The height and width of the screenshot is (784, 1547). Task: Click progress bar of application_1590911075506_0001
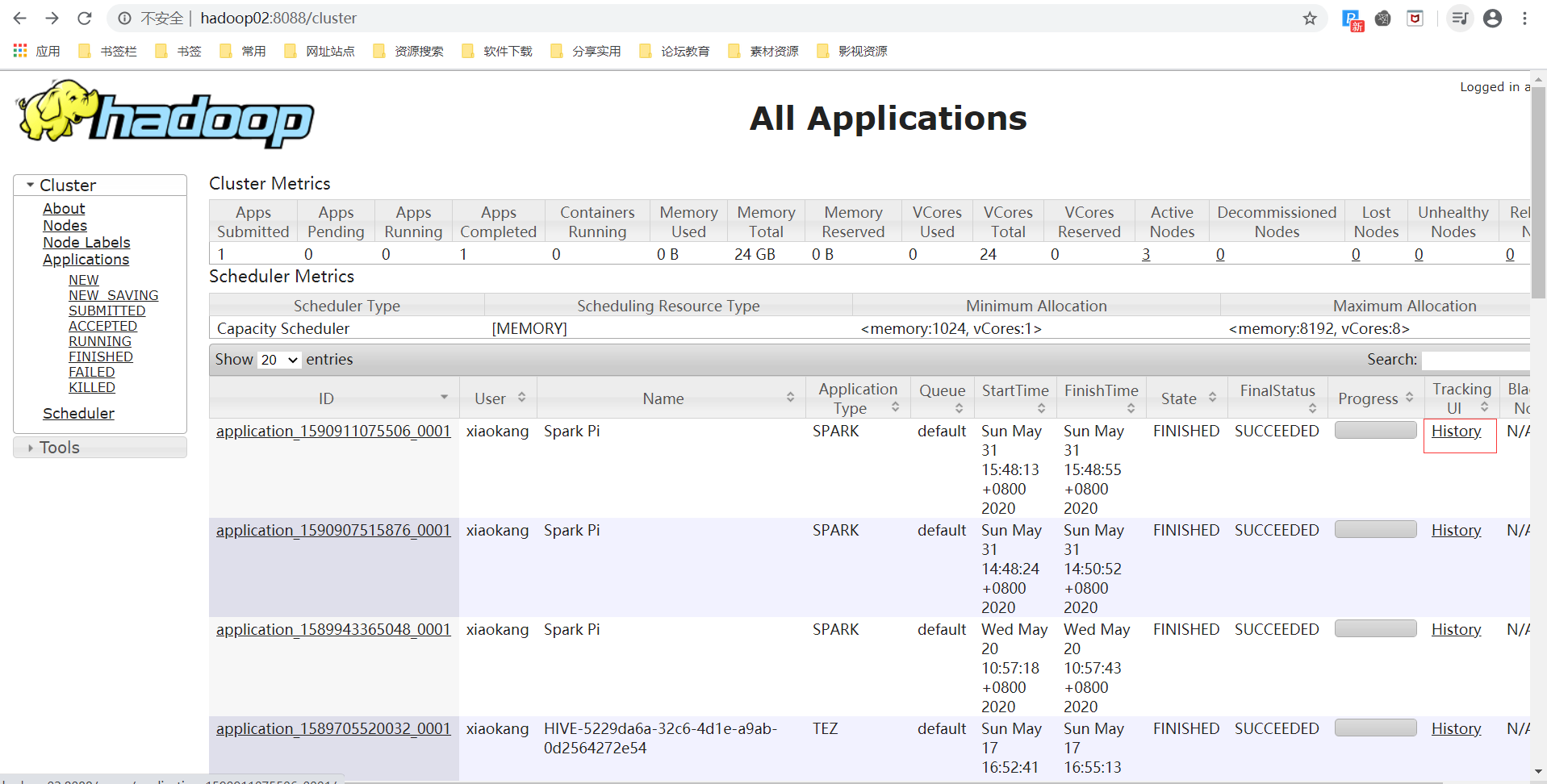click(x=1375, y=430)
